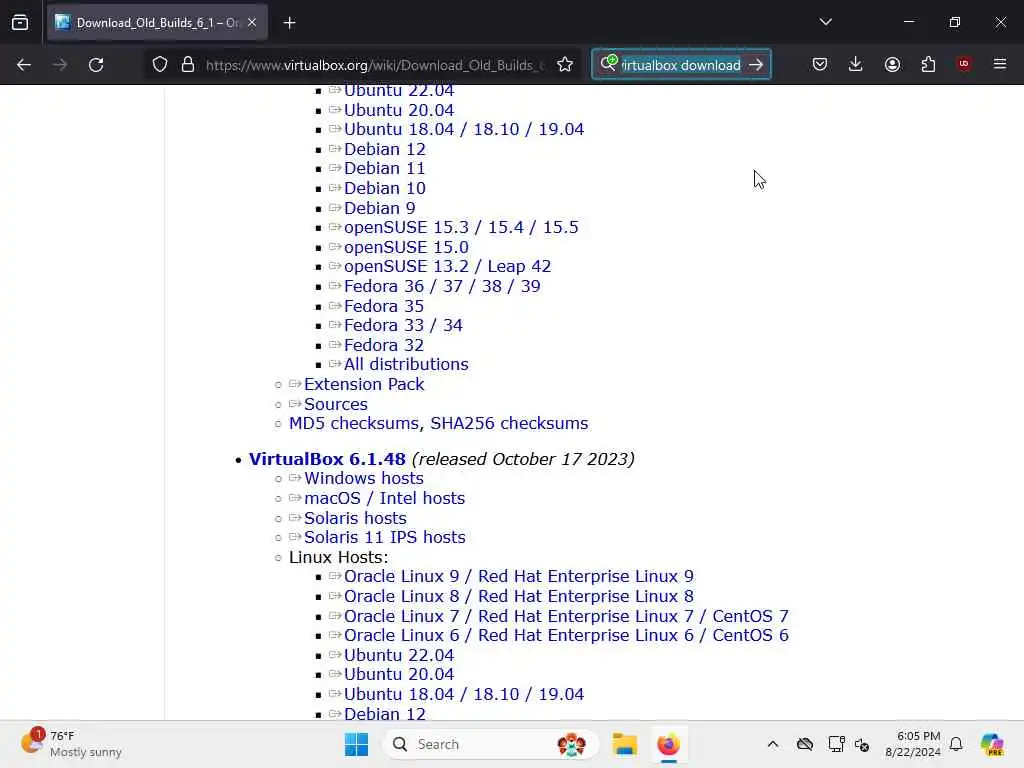
Task: Open Oracle Linux 8 / RHEL 8 link
Action: coord(519,596)
